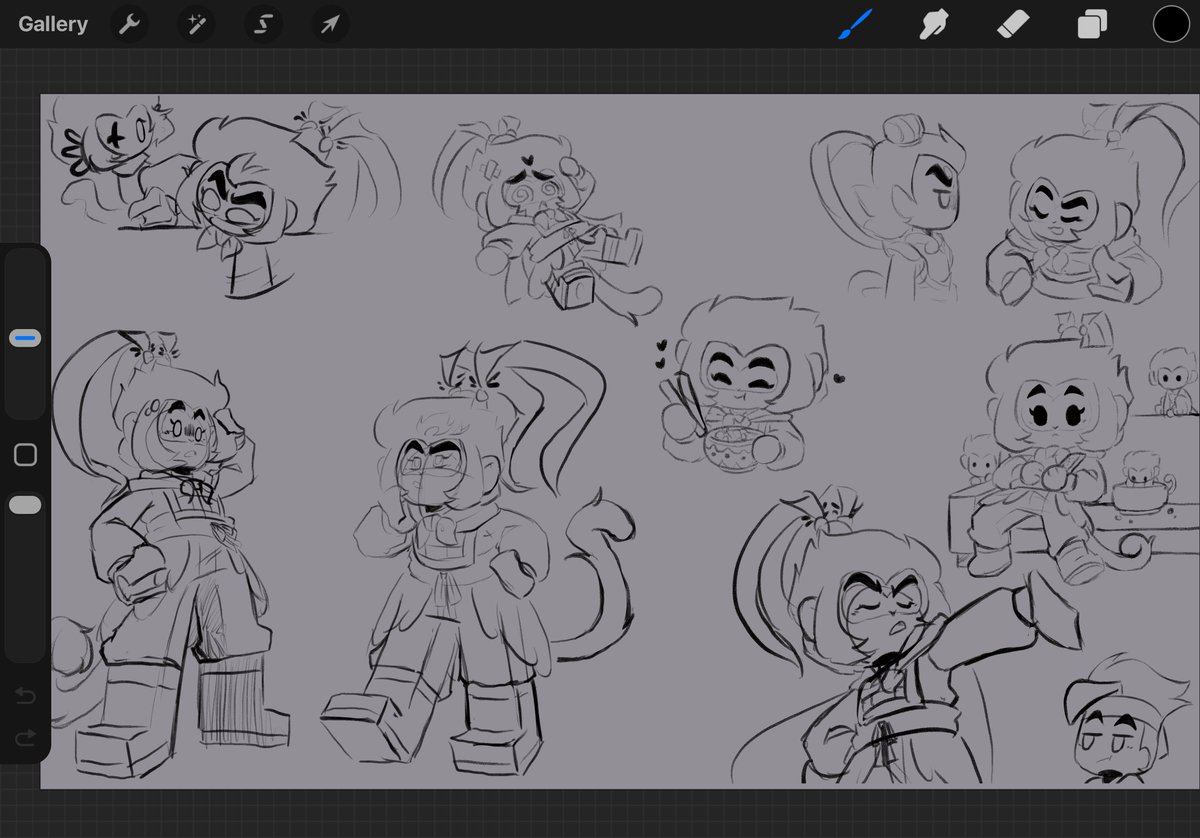Select the Brush tool
This screenshot has height=838, width=1200.
pos(855,24)
